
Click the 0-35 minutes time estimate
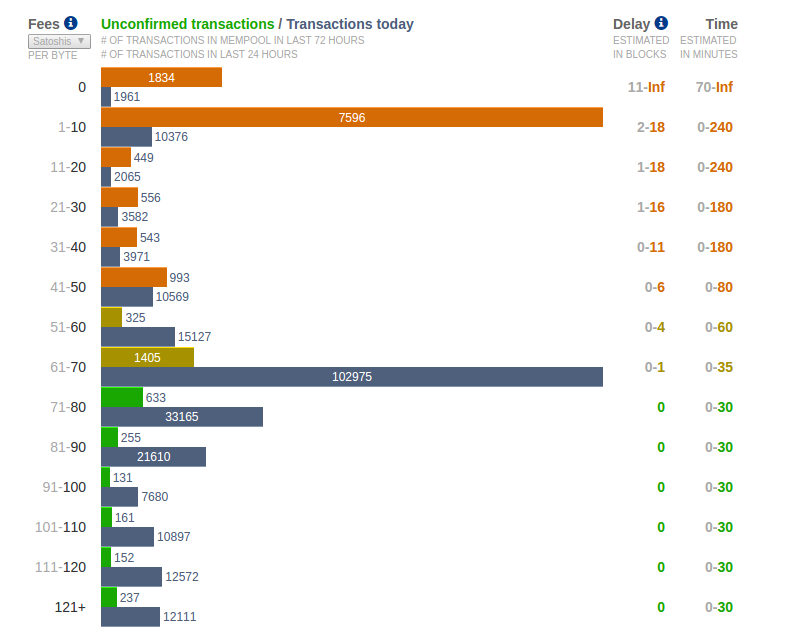coord(719,367)
